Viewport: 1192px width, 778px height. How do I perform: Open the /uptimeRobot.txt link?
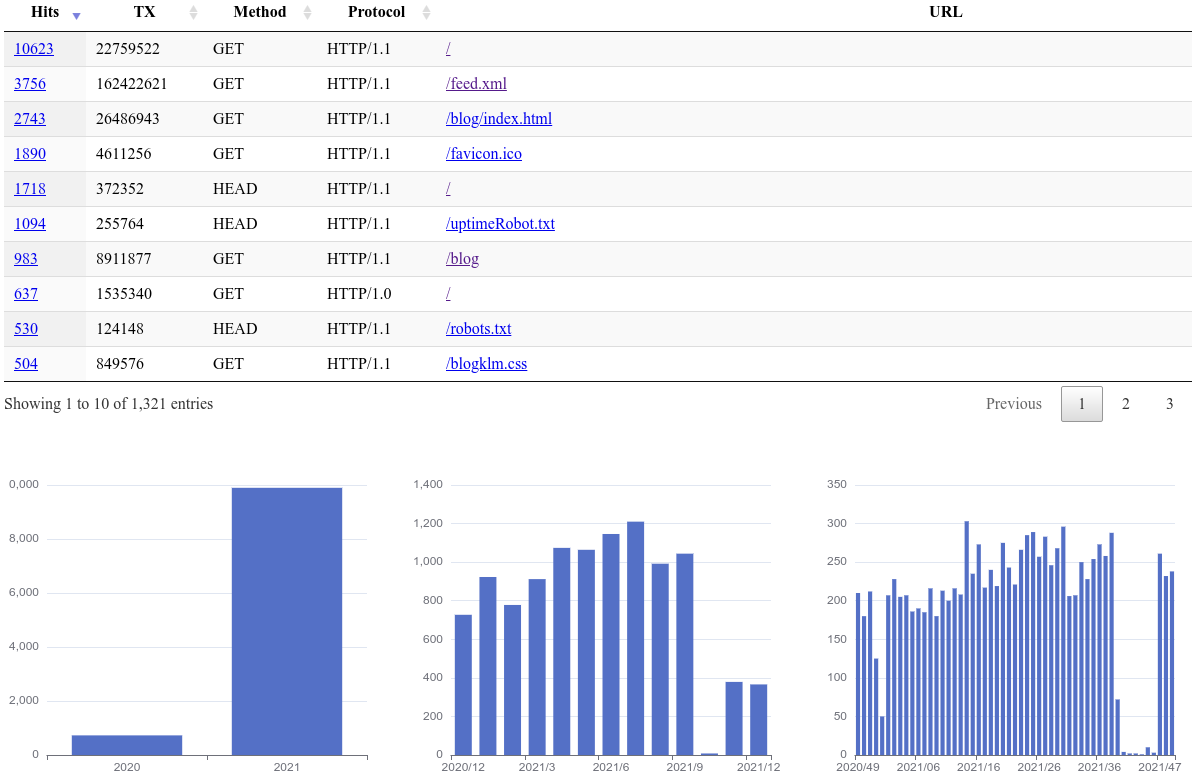(x=500, y=224)
